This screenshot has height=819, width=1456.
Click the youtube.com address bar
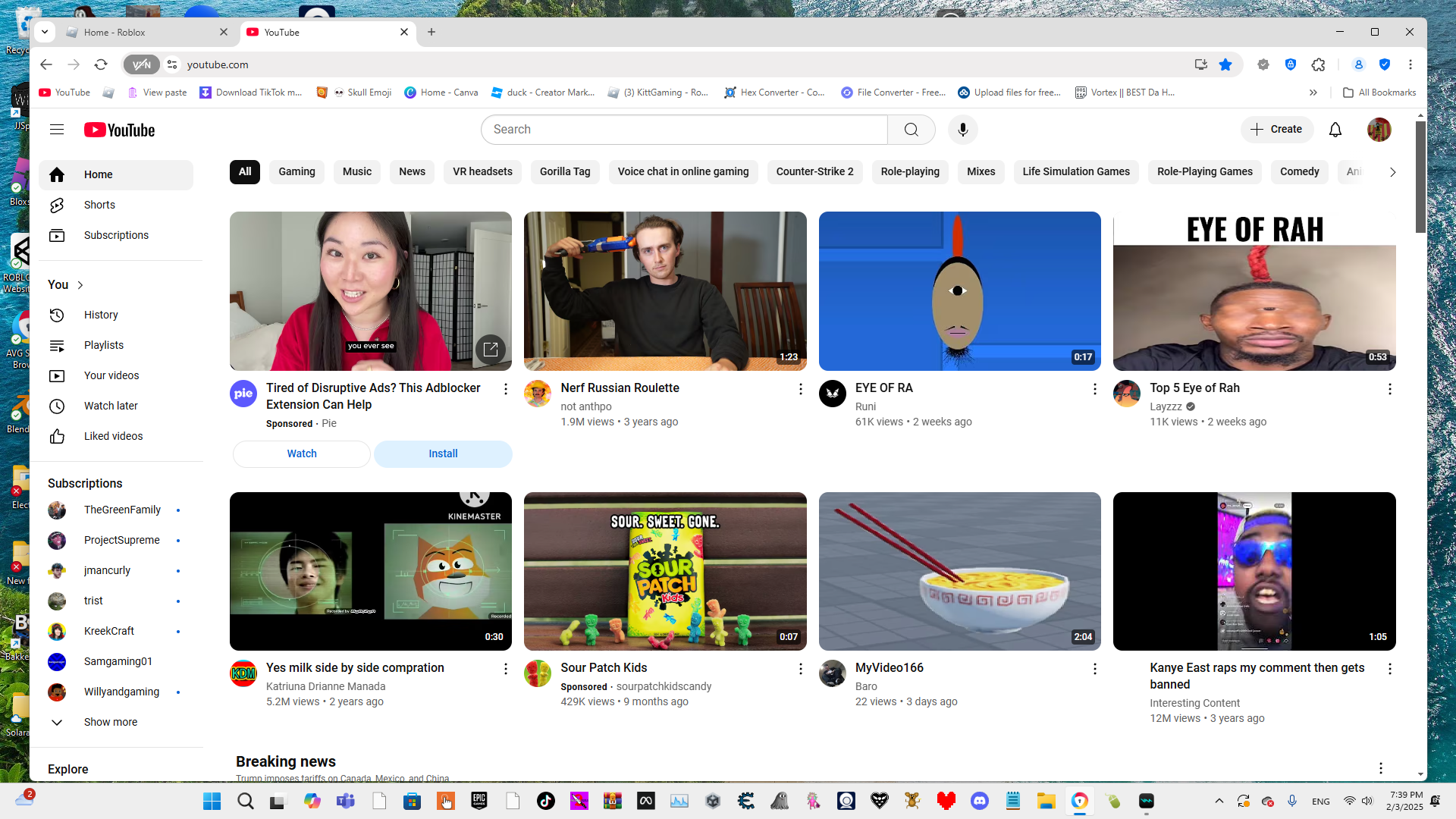click(x=682, y=64)
